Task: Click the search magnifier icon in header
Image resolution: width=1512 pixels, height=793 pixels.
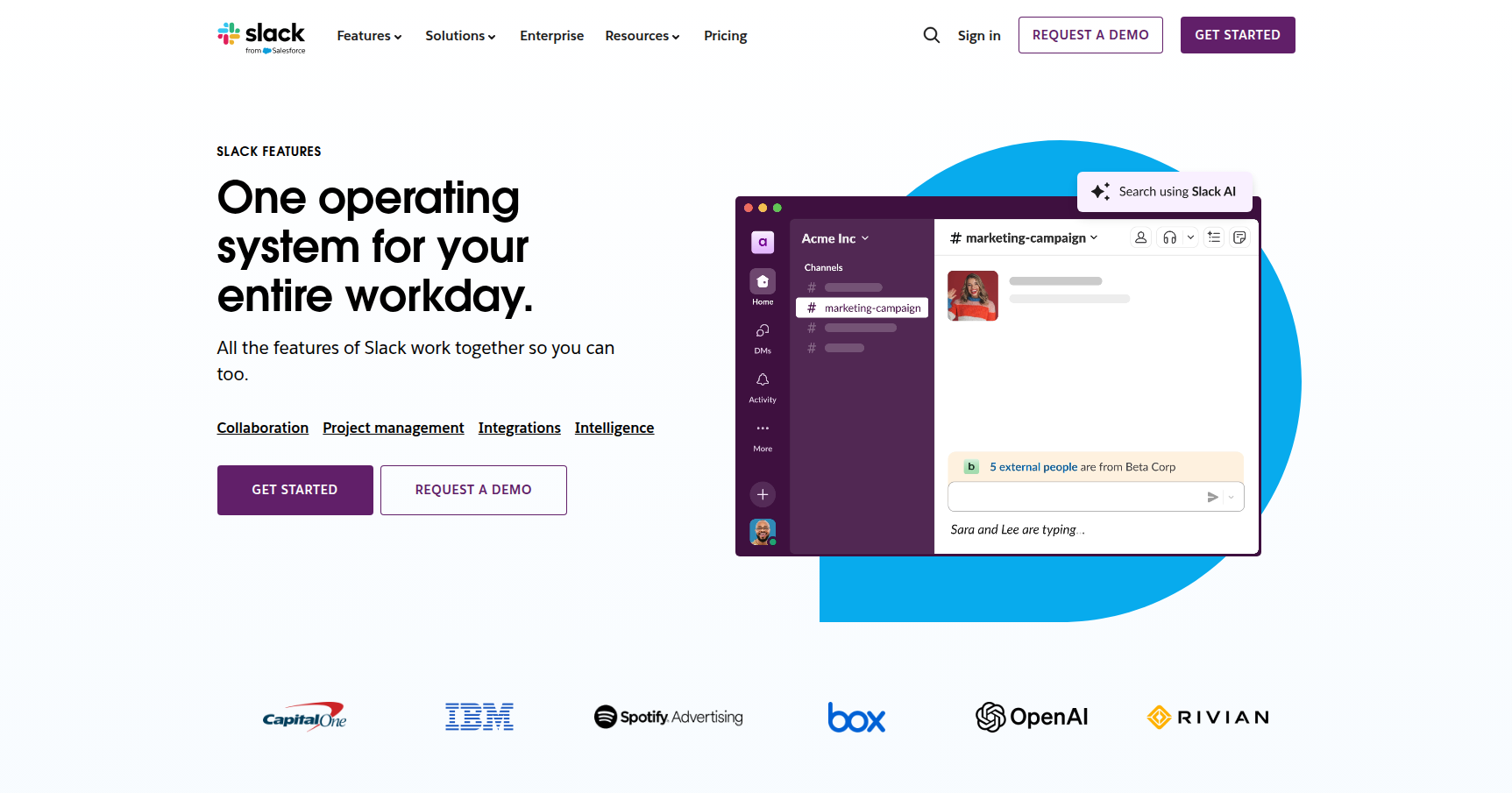Action: [931, 35]
